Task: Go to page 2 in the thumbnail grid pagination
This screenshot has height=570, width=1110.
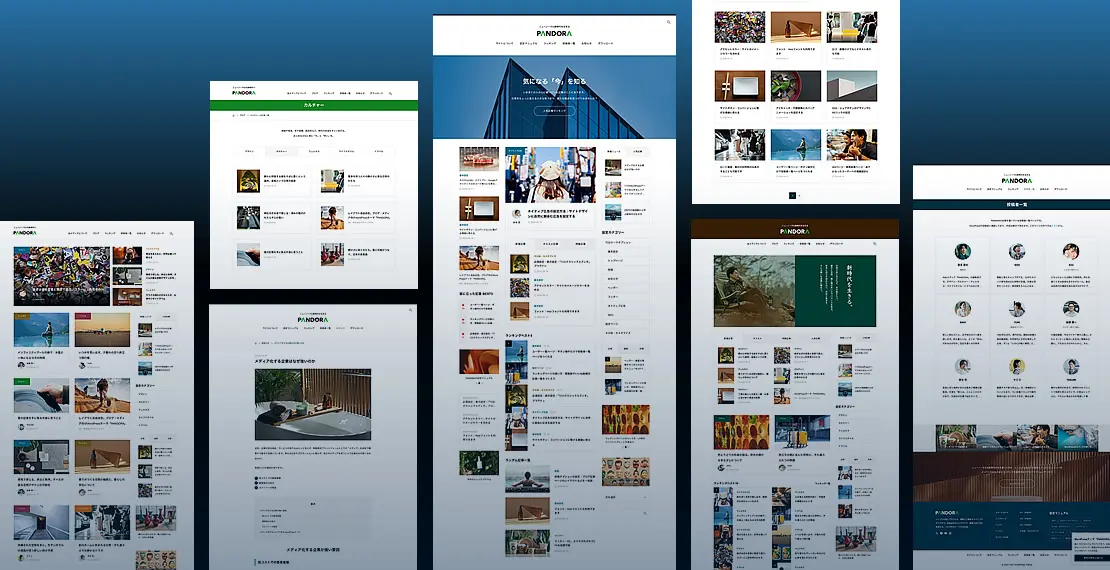Action: click(x=800, y=196)
